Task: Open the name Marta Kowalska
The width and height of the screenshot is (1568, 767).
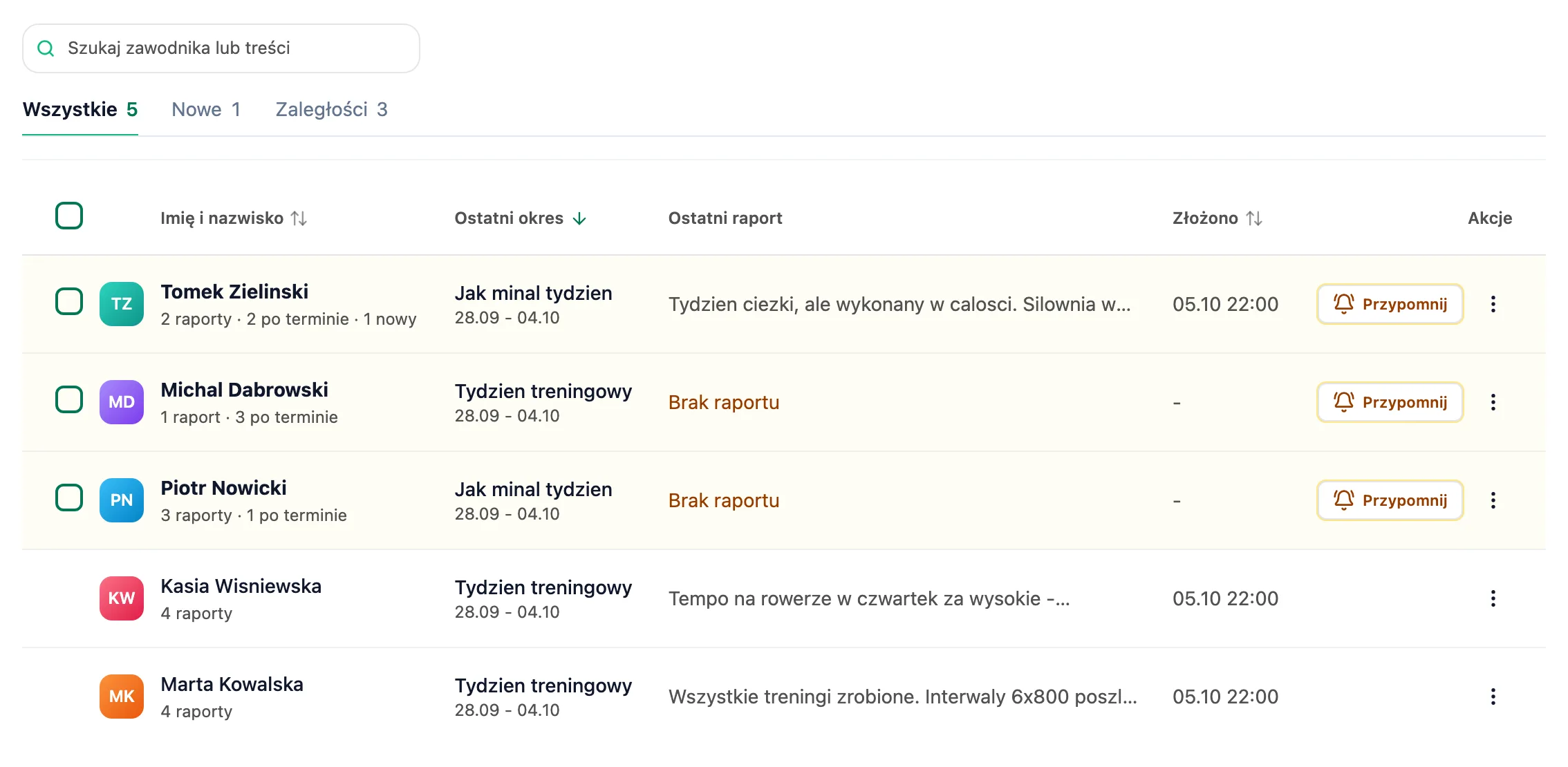Action: tap(232, 684)
